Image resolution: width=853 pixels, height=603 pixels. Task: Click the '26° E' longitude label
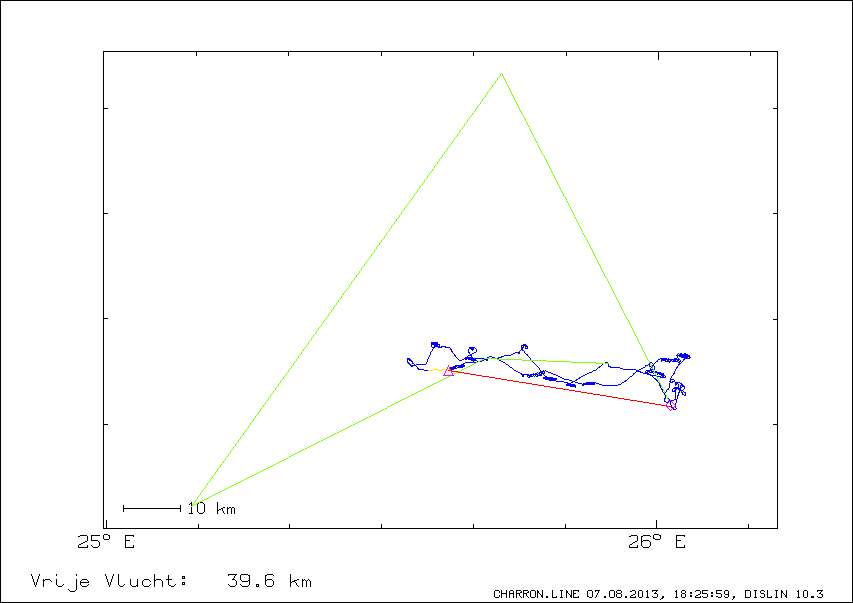[x=657, y=542]
